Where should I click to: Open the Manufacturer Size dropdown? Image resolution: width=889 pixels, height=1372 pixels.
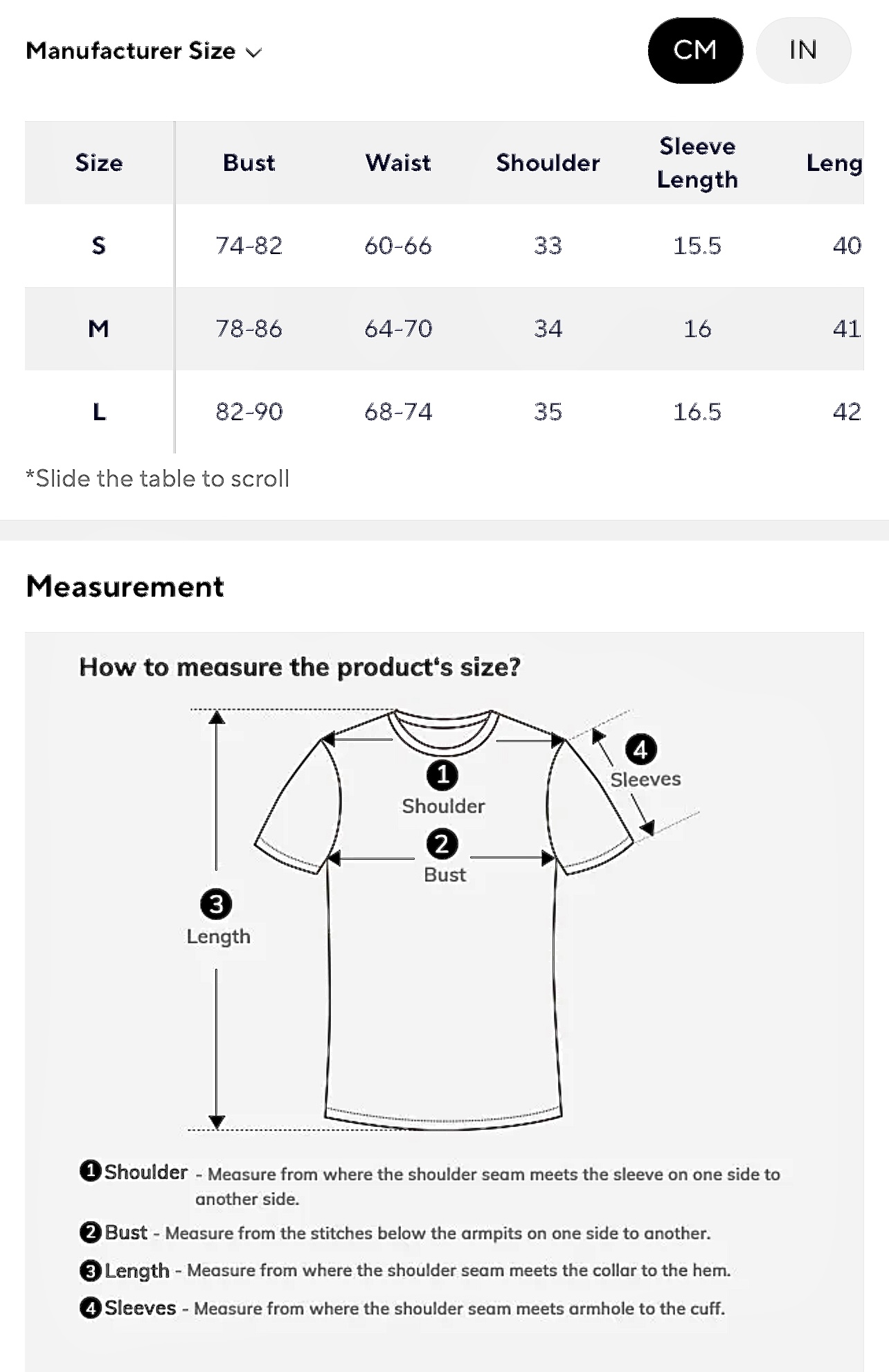[131, 51]
